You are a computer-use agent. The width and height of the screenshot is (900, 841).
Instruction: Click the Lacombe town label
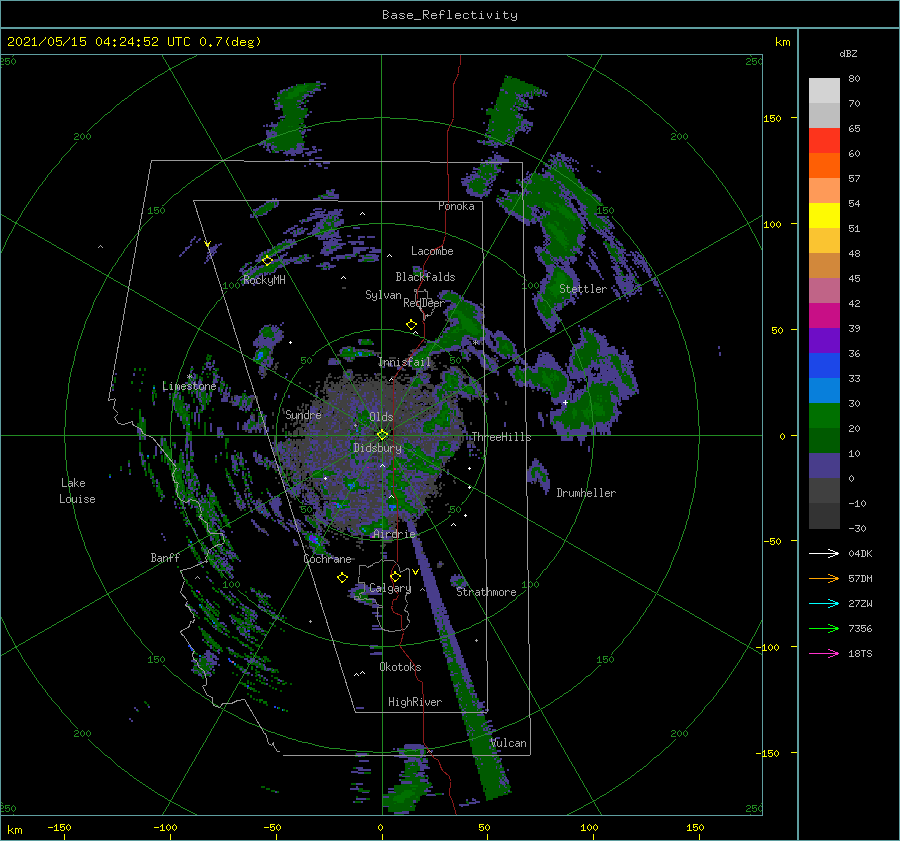(x=432, y=251)
